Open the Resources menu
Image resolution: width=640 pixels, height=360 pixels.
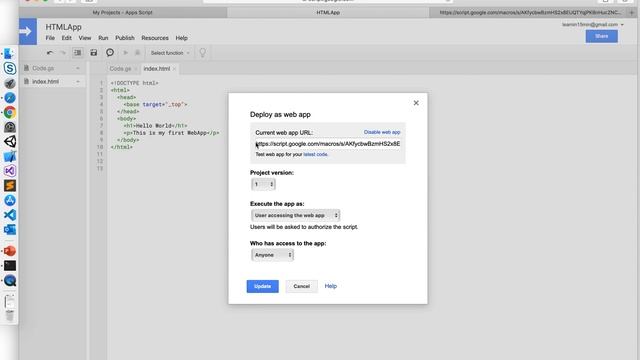coord(155,38)
